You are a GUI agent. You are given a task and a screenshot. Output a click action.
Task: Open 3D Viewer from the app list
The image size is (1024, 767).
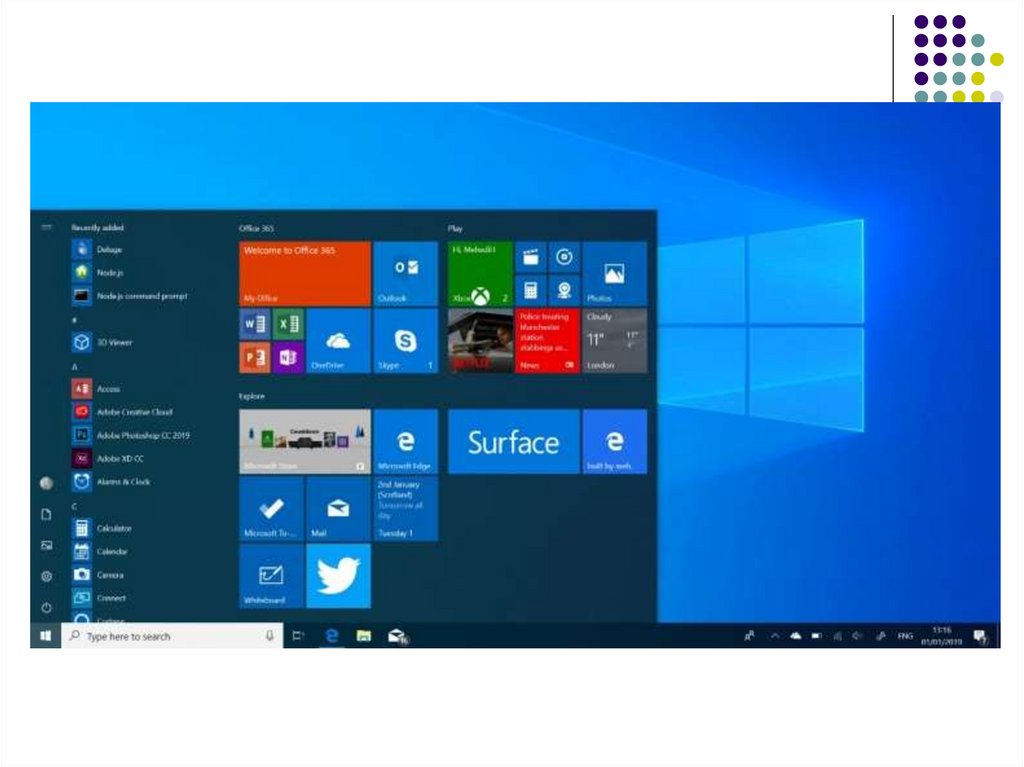click(103, 342)
